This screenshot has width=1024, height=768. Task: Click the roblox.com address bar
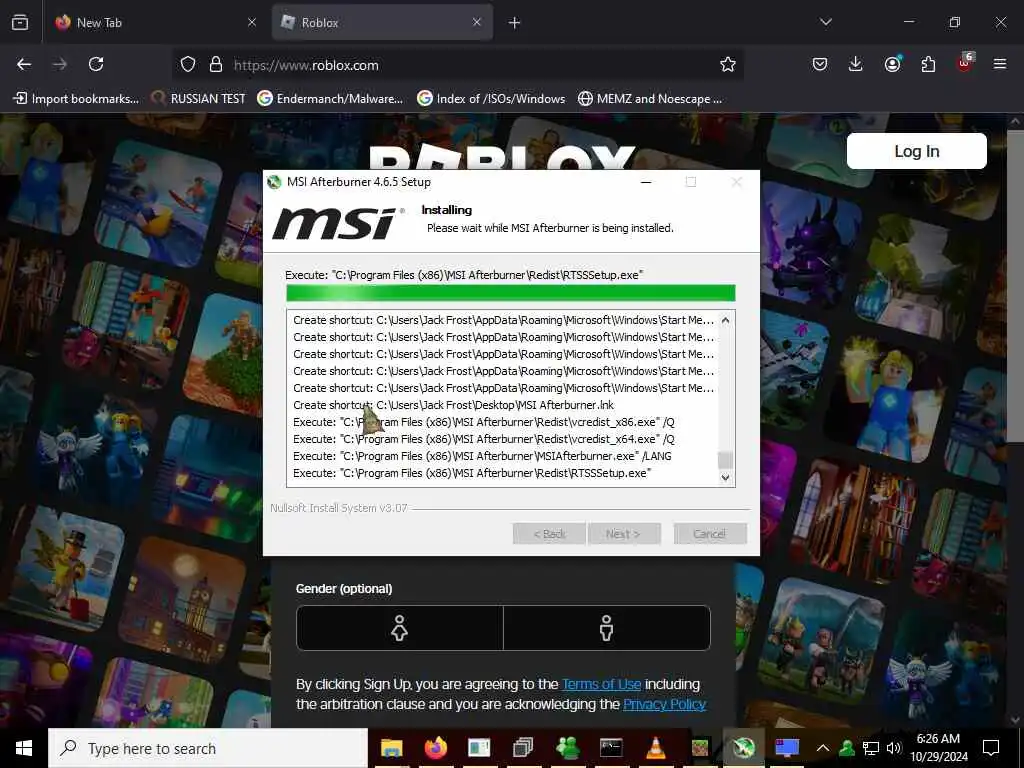point(457,65)
